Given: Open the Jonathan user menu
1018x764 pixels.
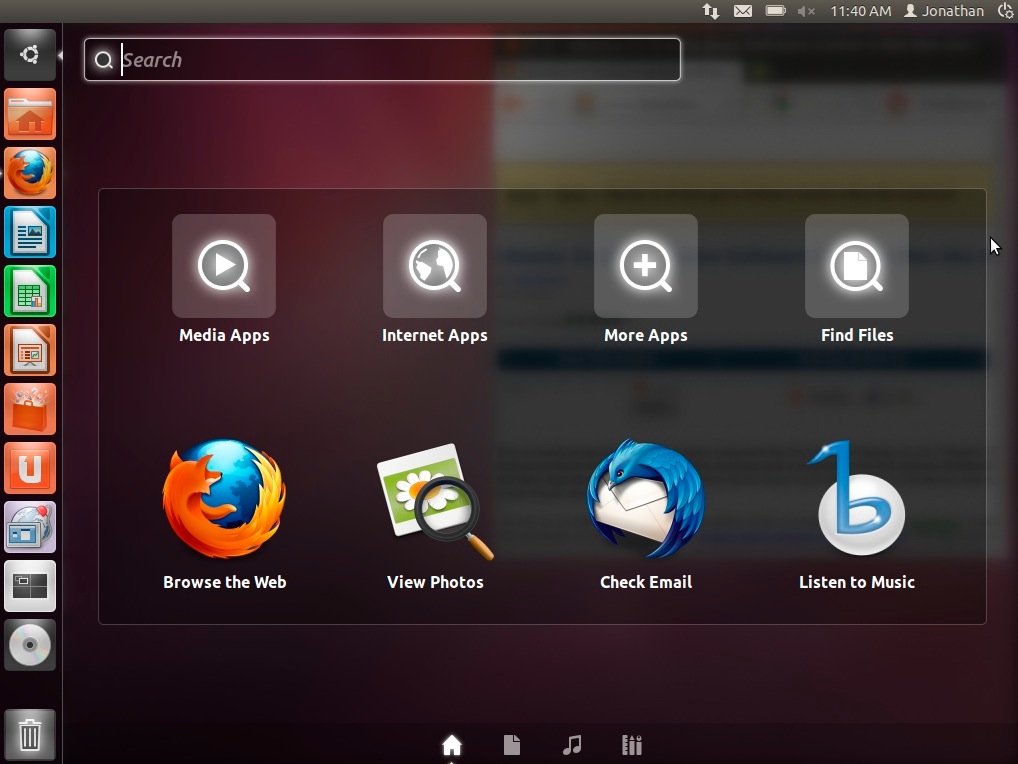Looking at the screenshot, I should point(941,11).
